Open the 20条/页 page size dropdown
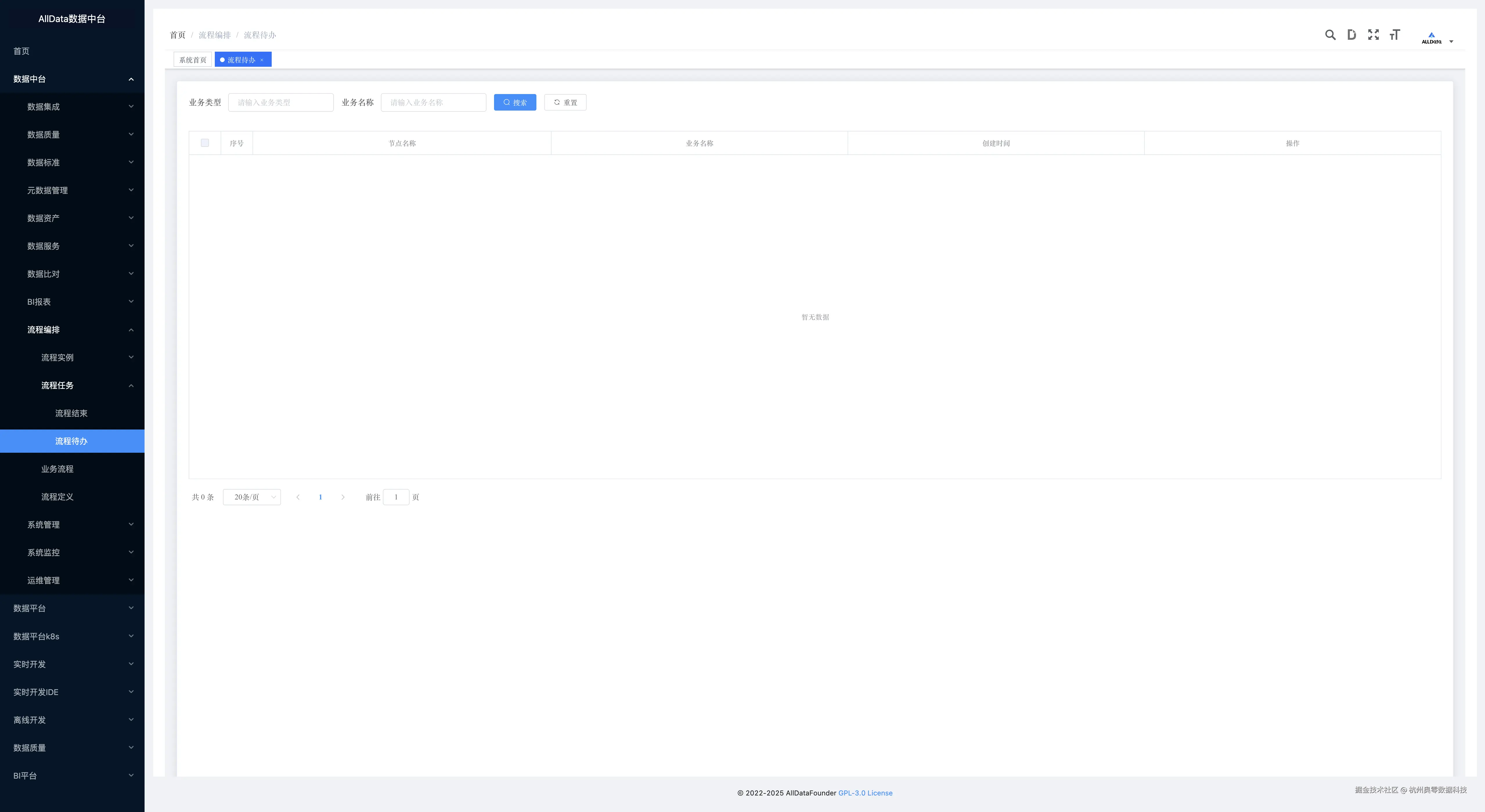Screen dimensions: 1485x812 pyautogui.click(x=252, y=497)
